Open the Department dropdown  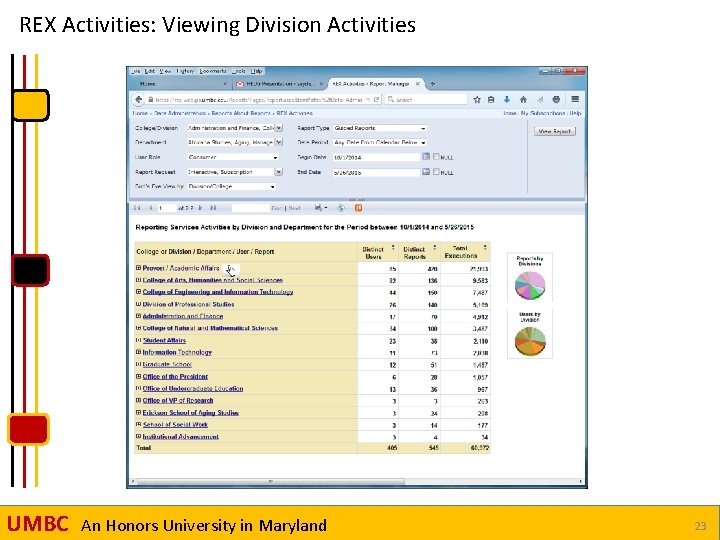pyautogui.click(x=279, y=142)
